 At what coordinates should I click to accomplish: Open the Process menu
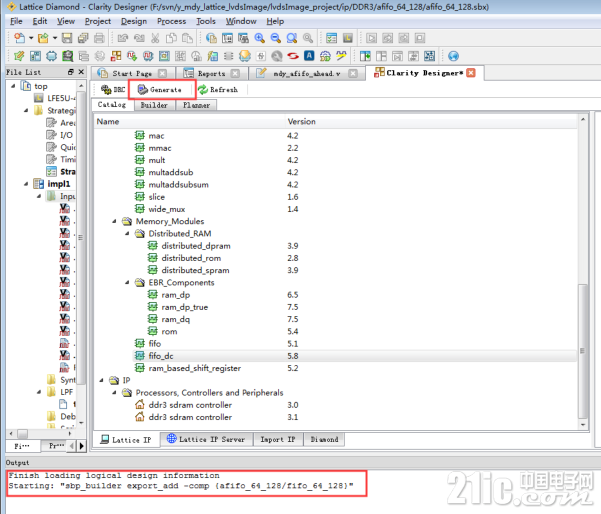click(171, 21)
